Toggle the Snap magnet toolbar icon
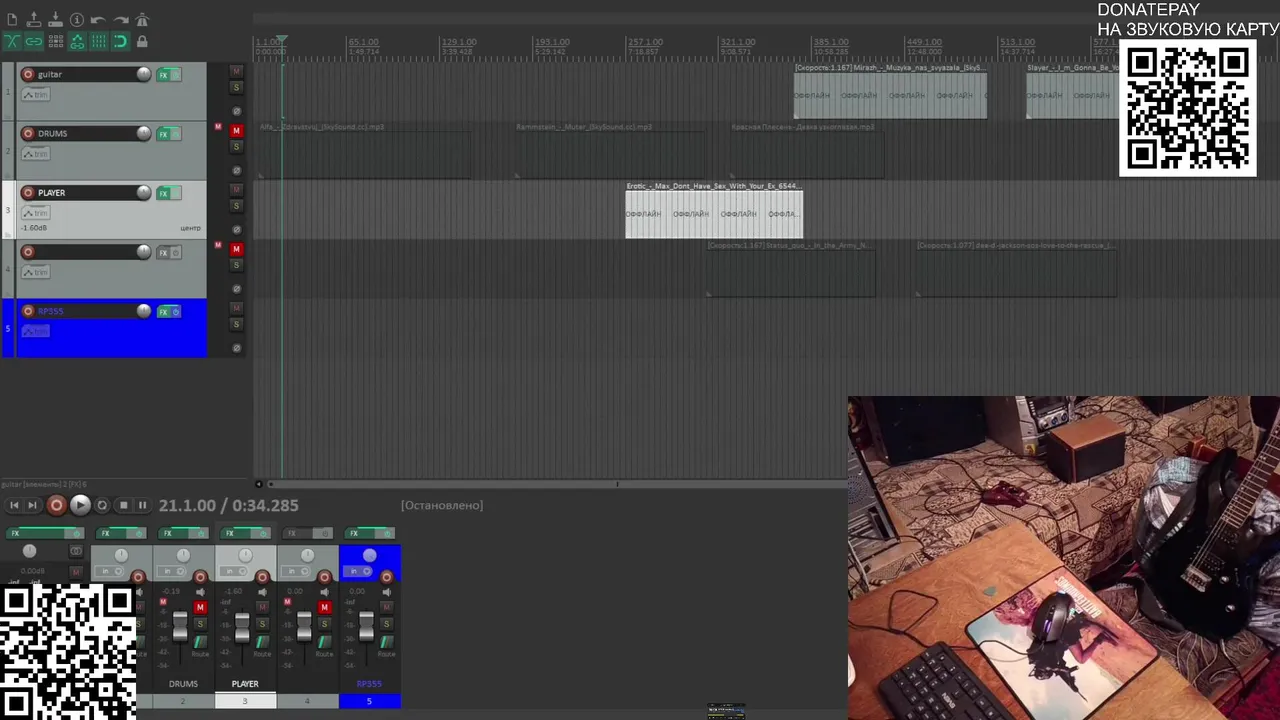This screenshot has height=720, width=1280. pyautogui.click(x=120, y=41)
